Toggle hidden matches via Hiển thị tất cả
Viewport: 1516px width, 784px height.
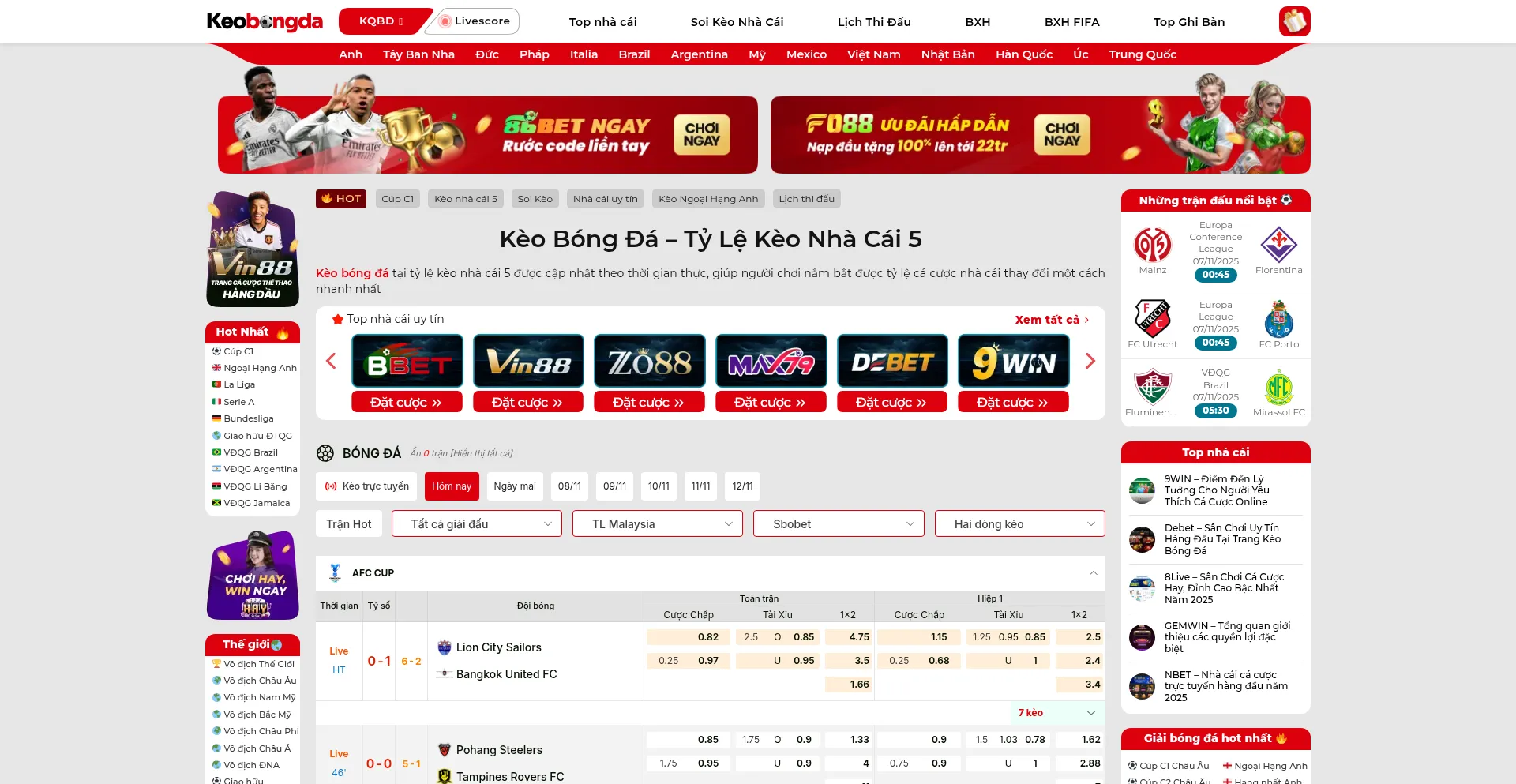pyautogui.click(x=481, y=453)
